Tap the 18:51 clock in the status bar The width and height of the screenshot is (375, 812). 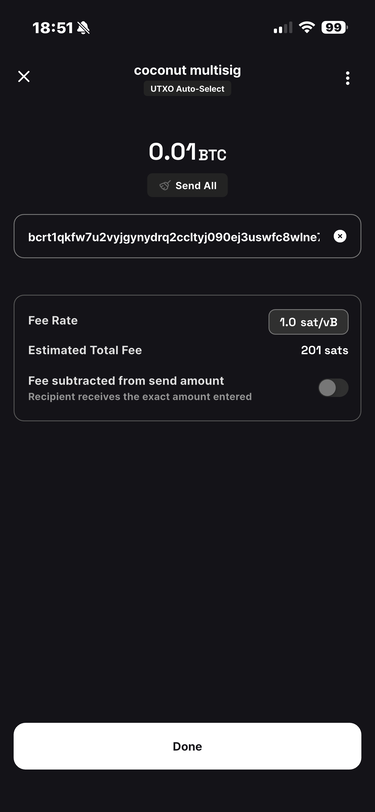[52, 28]
